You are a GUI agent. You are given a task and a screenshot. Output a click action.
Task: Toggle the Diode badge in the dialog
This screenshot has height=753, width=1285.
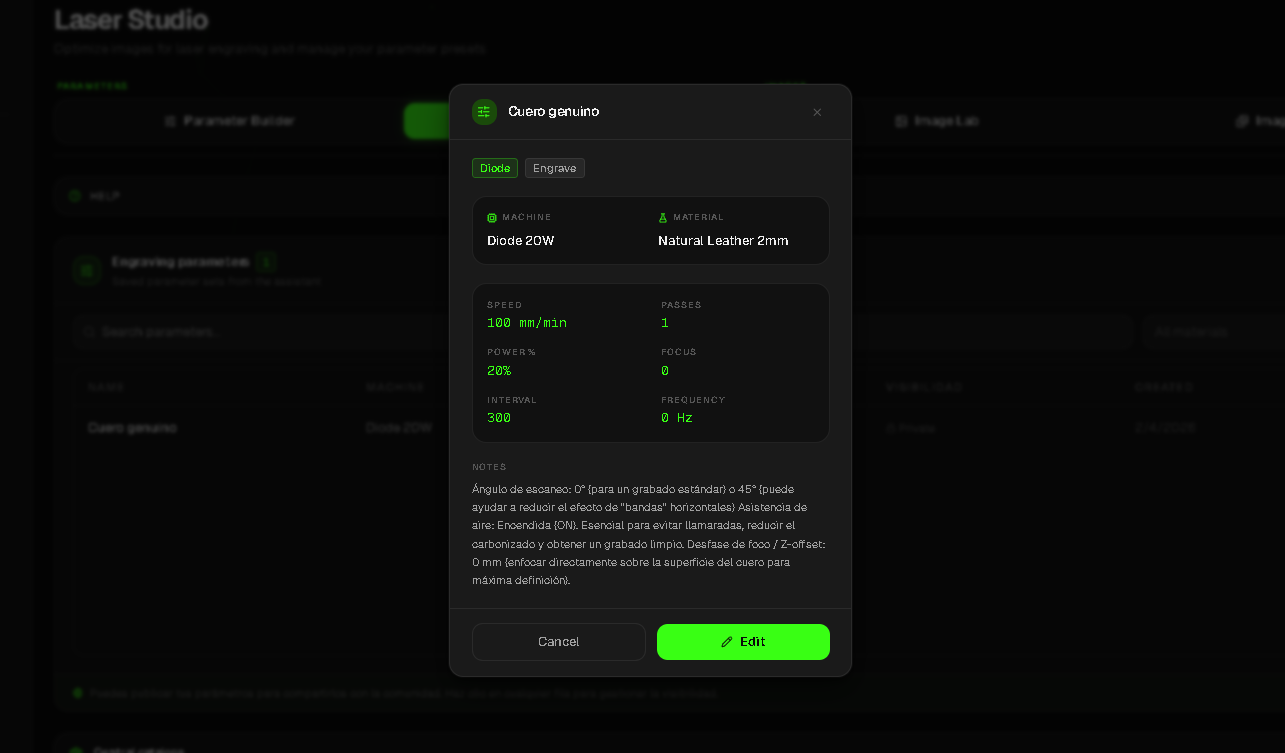(494, 168)
